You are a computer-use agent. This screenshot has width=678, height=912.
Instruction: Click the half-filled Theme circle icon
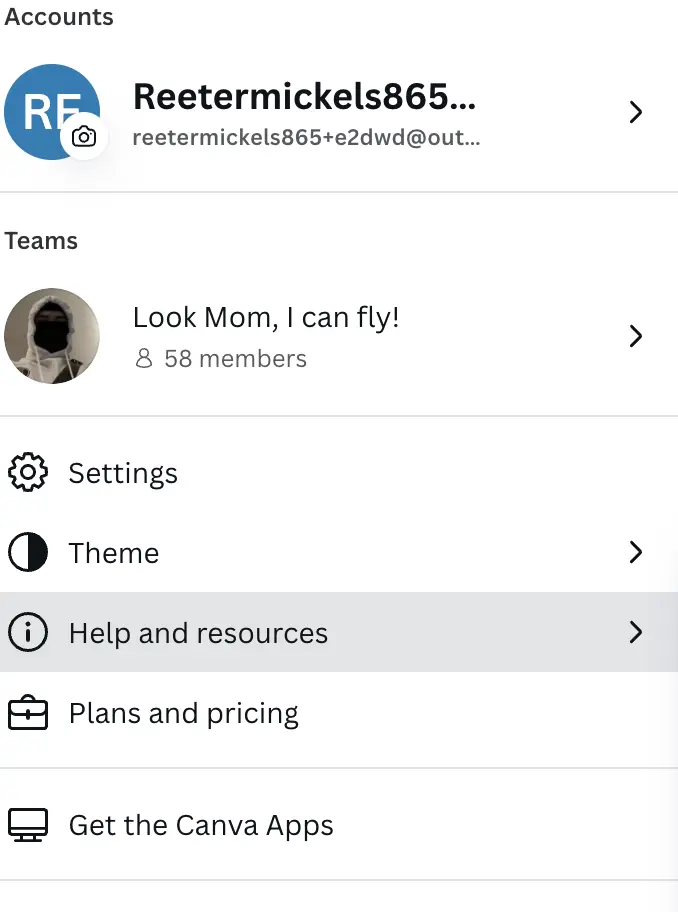[x=28, y=552]
